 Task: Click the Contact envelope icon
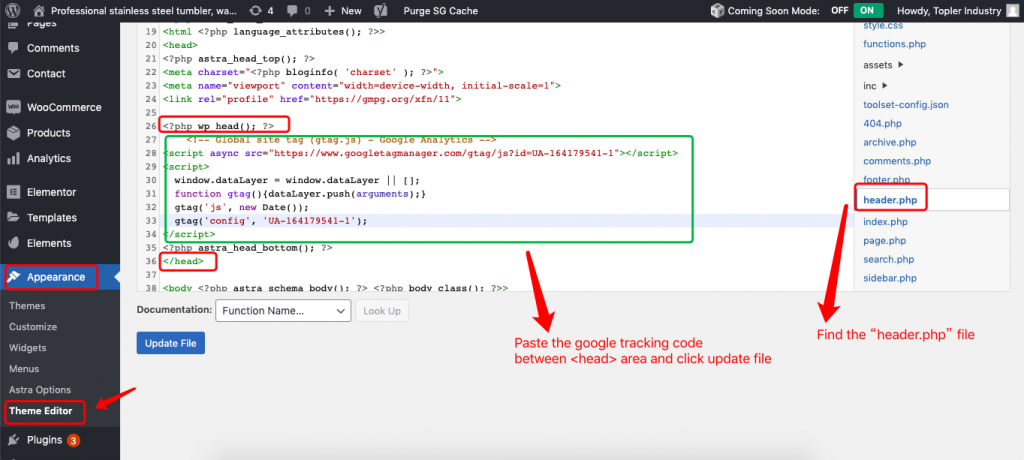[x=13, y=73]
